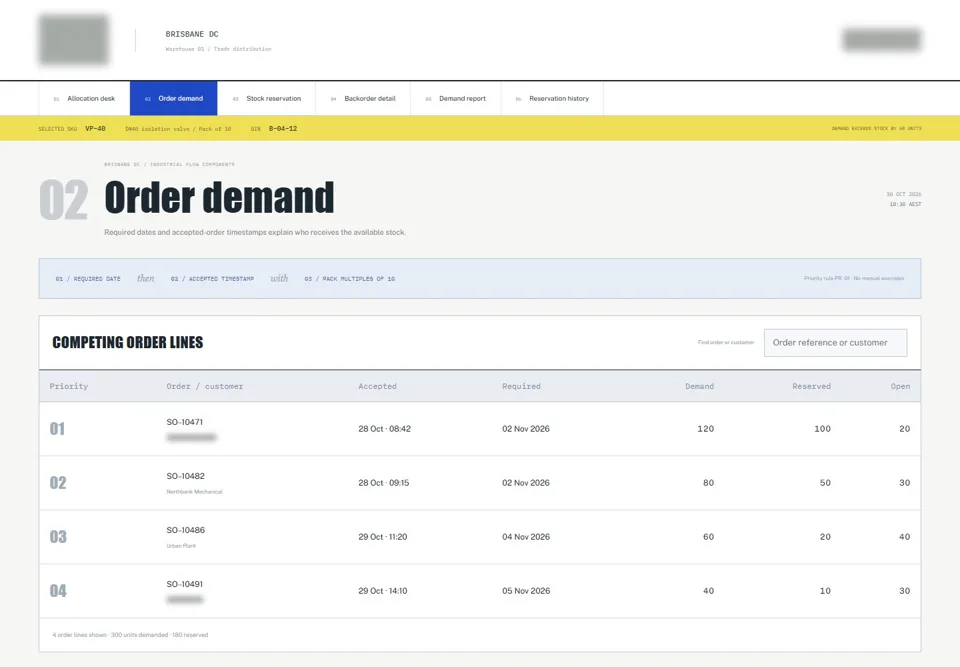Select order reference SO-10486

[x=186, y=530]
